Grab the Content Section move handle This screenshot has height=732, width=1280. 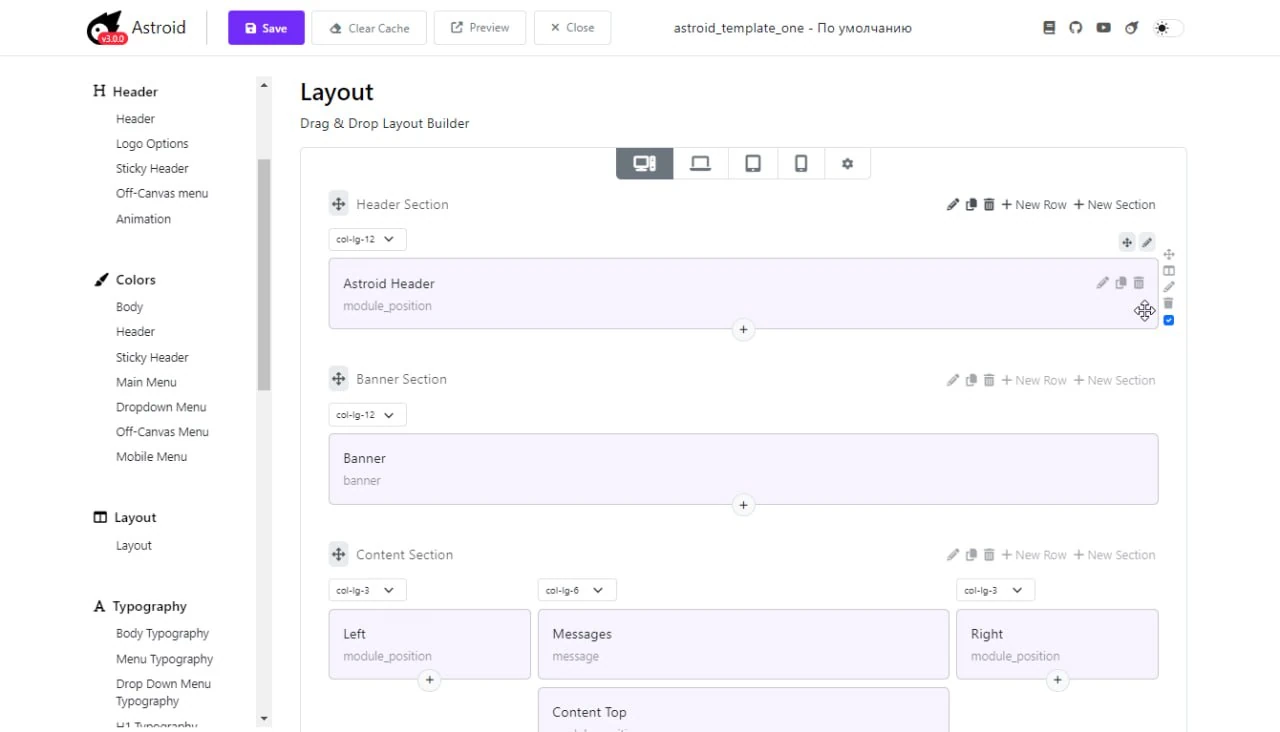339,554
